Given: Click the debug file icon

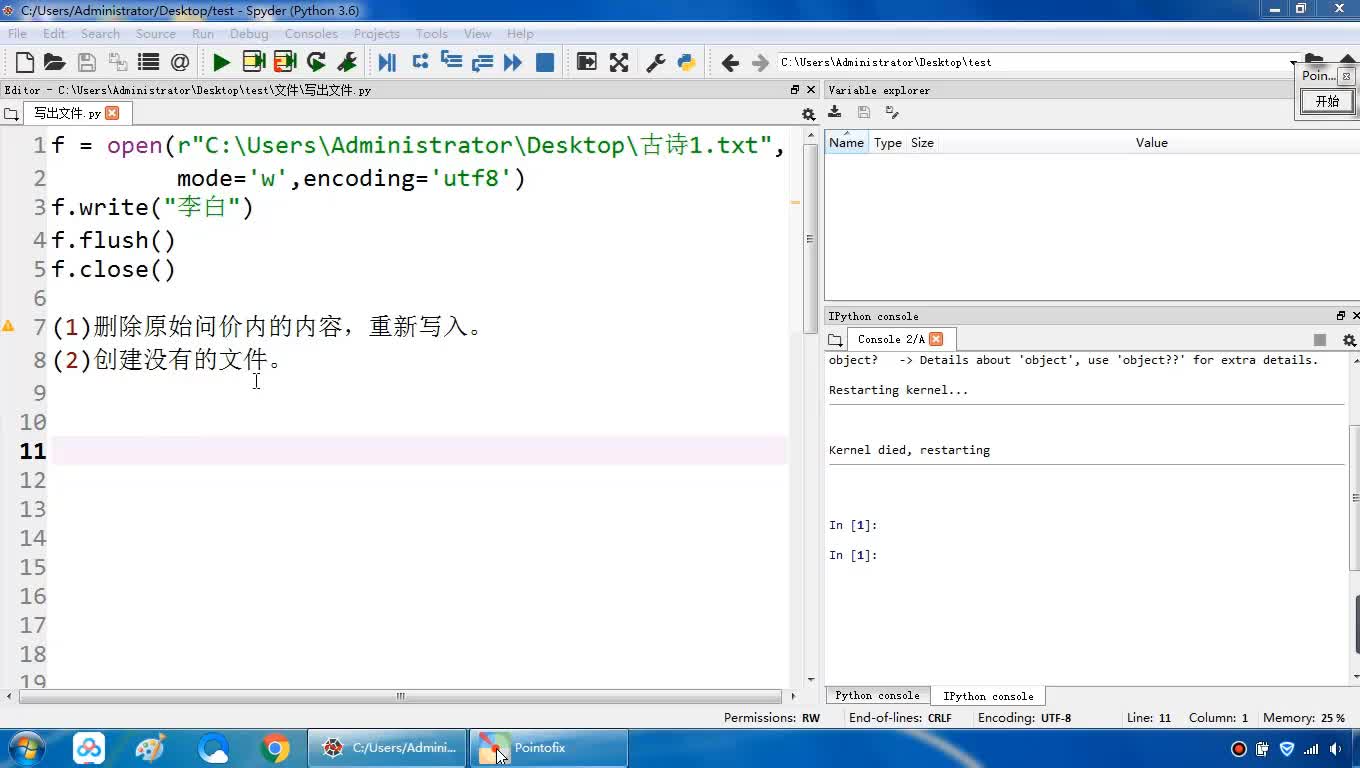Looking at the screenshot, I should point(387,62).
